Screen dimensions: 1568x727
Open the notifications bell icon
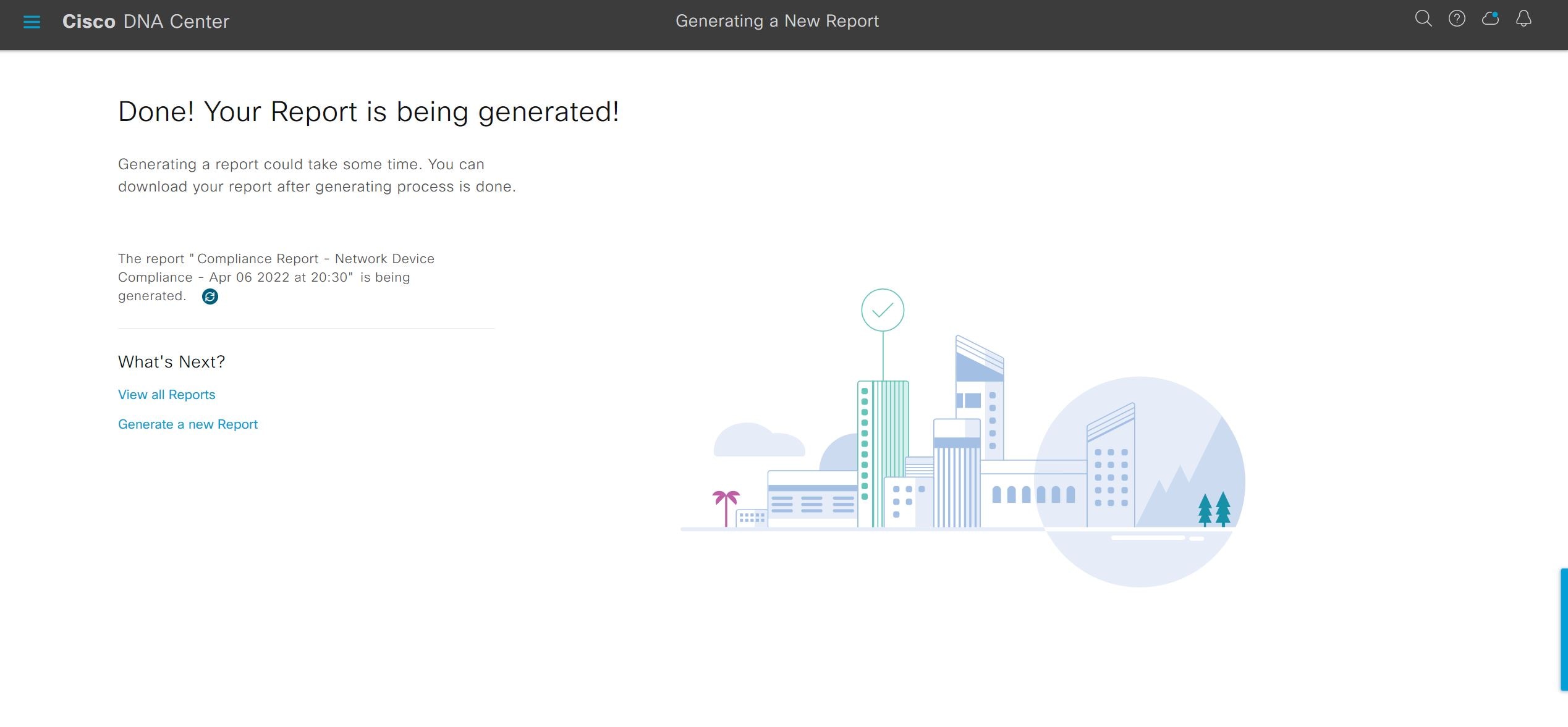pos(1524,19)
